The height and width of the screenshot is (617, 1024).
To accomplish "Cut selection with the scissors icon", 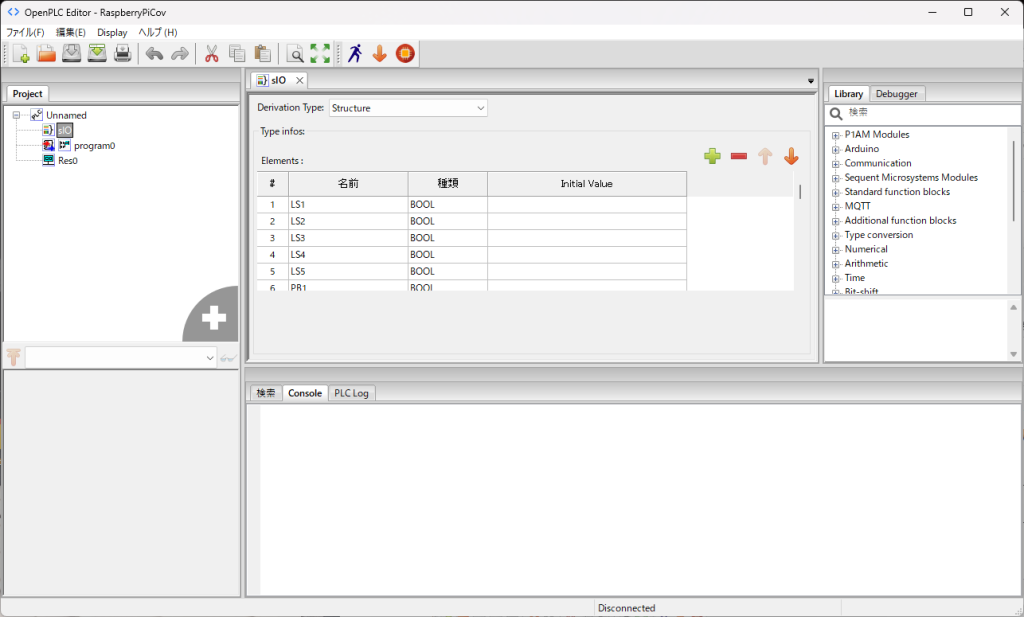I will [212, 54].
